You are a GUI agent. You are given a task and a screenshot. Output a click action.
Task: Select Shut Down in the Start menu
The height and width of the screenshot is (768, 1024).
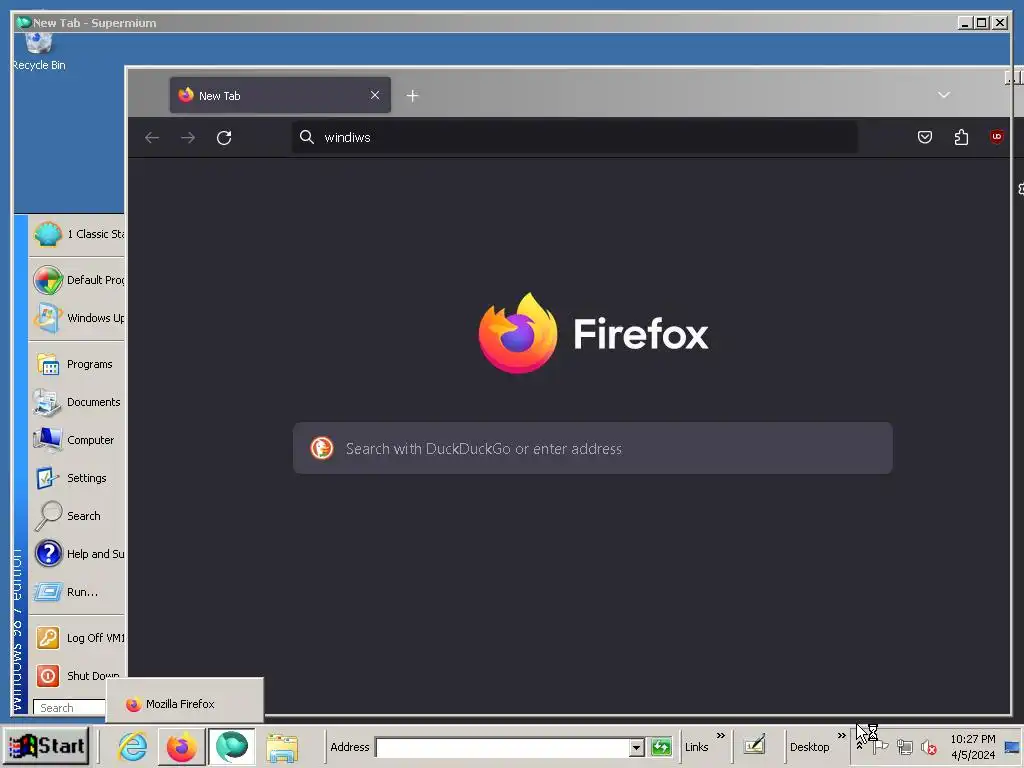[77, 675]
